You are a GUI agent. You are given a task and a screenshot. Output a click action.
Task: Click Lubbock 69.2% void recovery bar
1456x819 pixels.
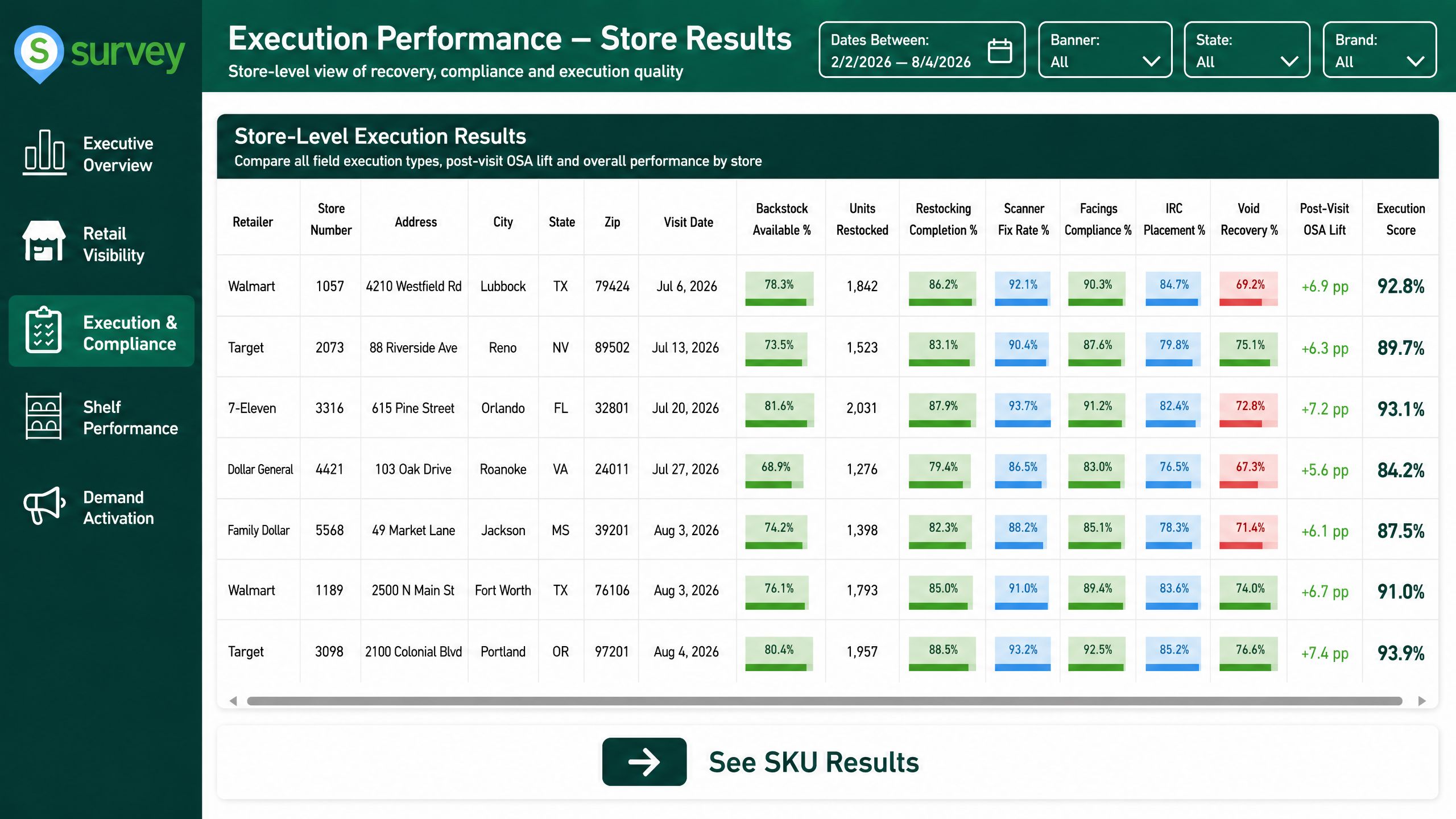click(1248, 289)
